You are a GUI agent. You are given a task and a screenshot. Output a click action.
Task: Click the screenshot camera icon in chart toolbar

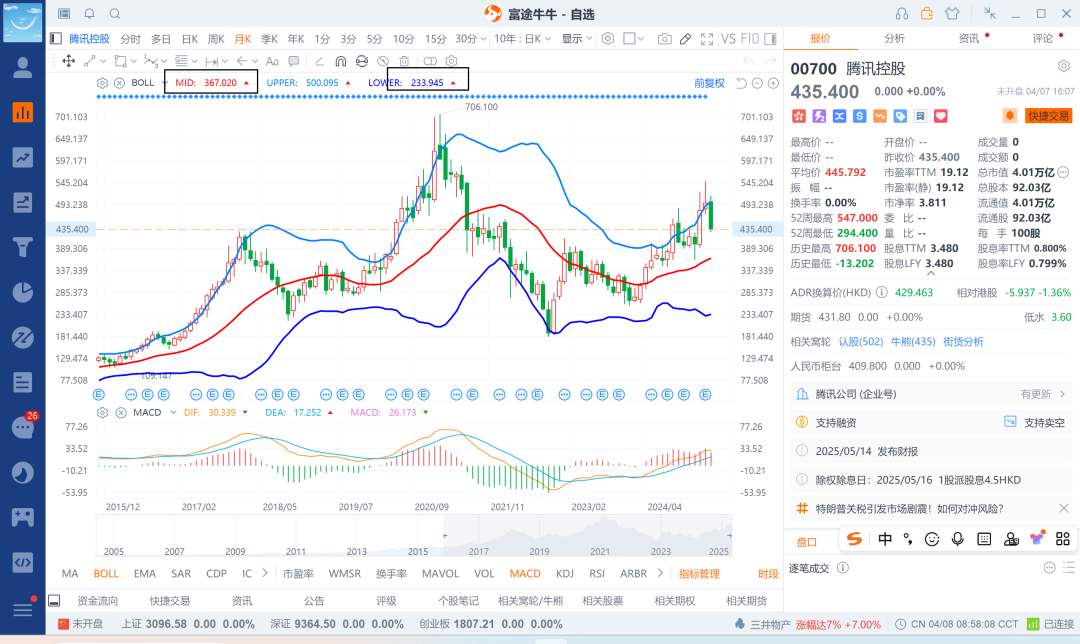pyautogui.click(x=665, y=39)
